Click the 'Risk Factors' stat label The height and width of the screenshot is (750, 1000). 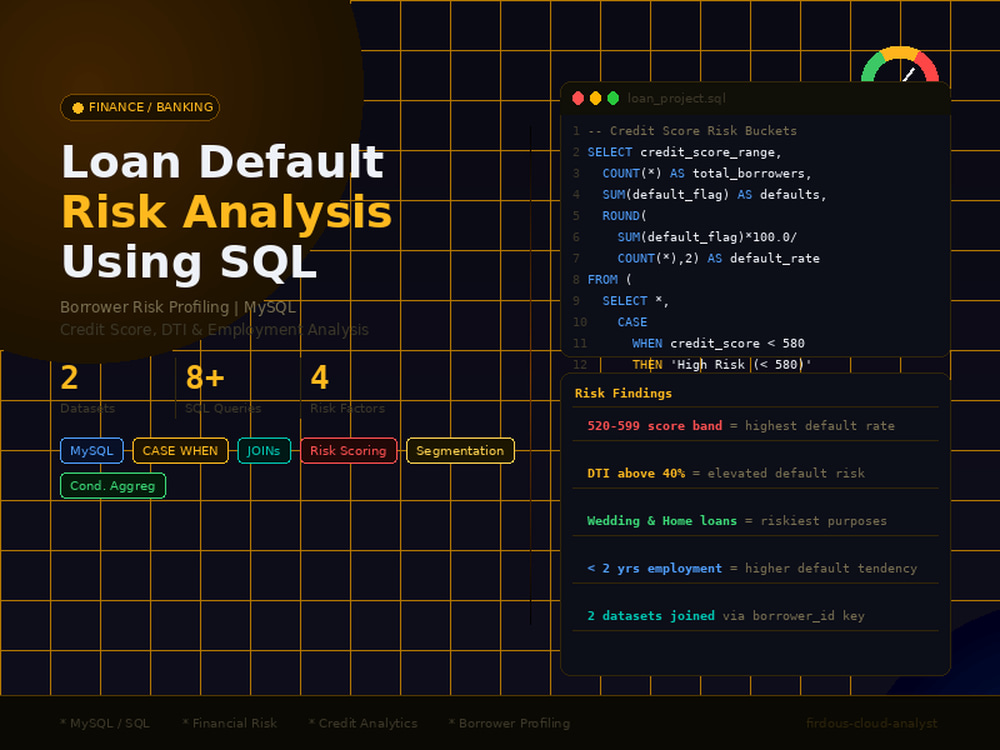click(x=348, y=408)
